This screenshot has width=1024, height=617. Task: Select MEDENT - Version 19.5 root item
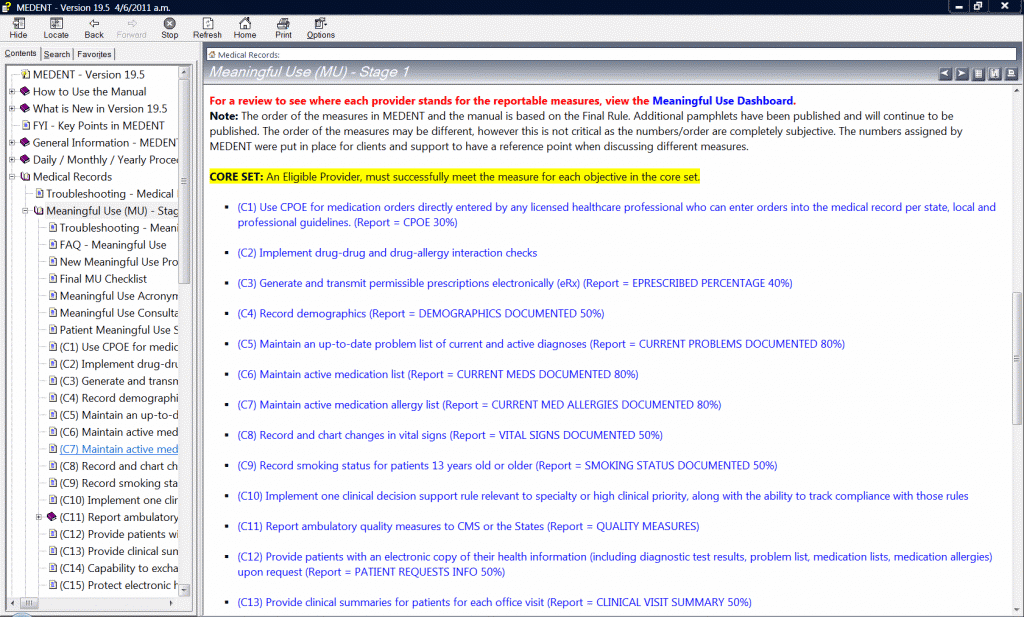(x=89, y=74)
